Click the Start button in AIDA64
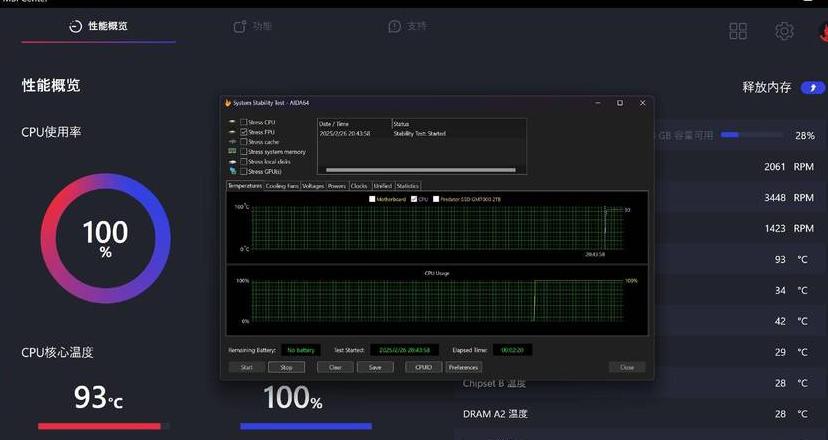 pos(247,367)
